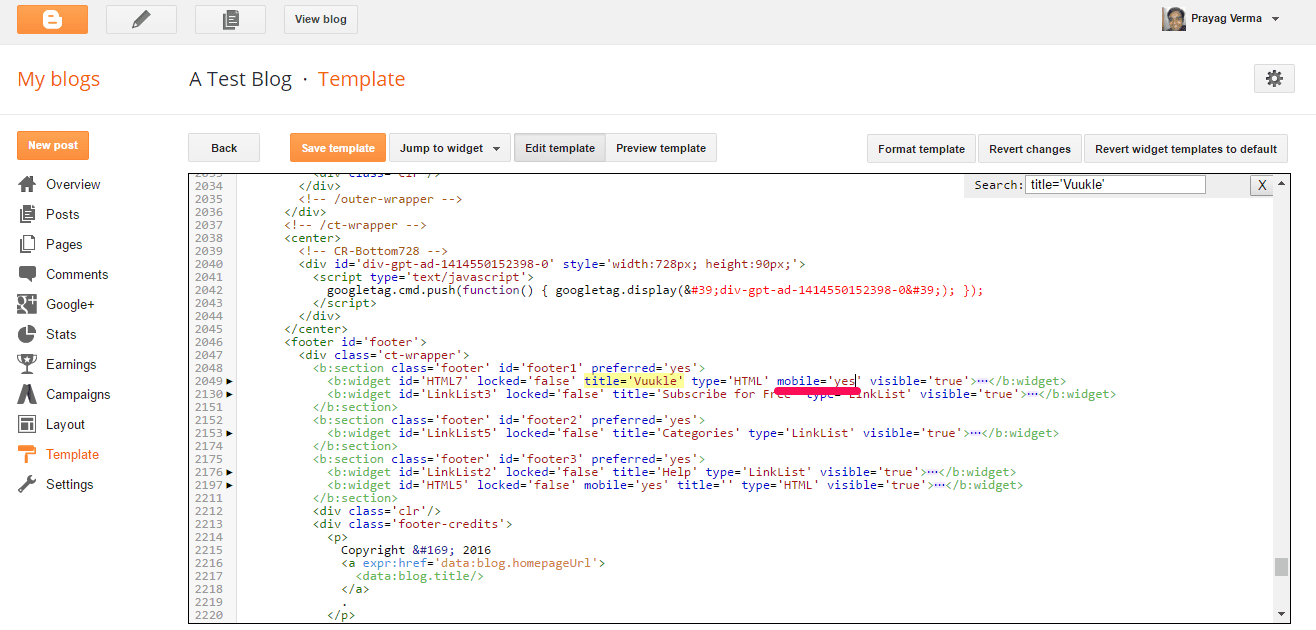Expand the Jump to widget dropdown

(x=449, y=148)
